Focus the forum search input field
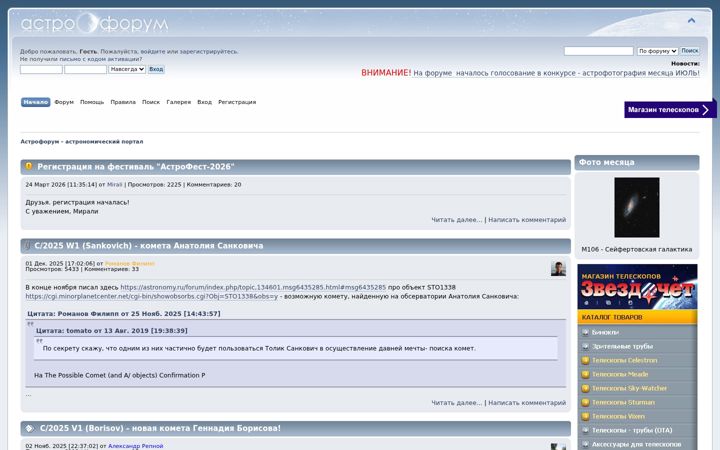Viewport: 720px width, 450px height. tap(599, 51)
